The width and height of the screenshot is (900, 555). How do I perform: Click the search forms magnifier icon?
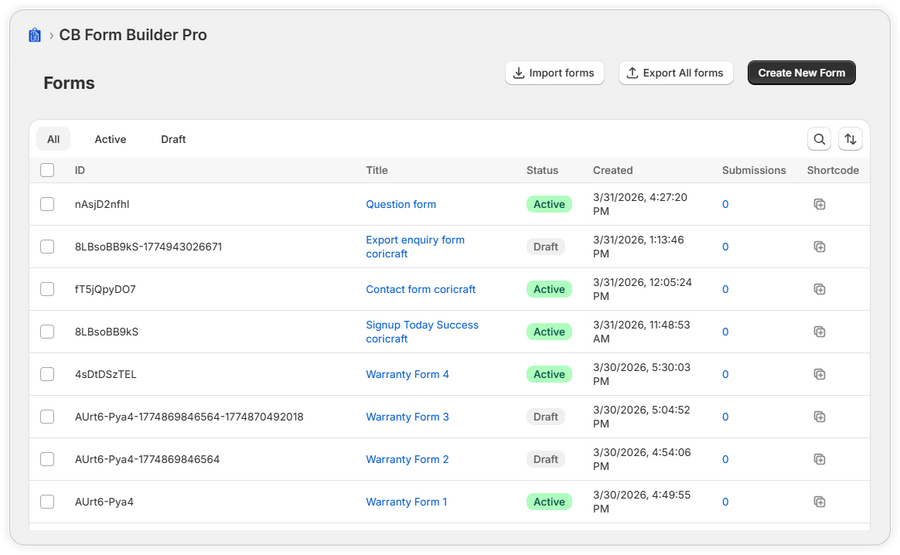819,139
